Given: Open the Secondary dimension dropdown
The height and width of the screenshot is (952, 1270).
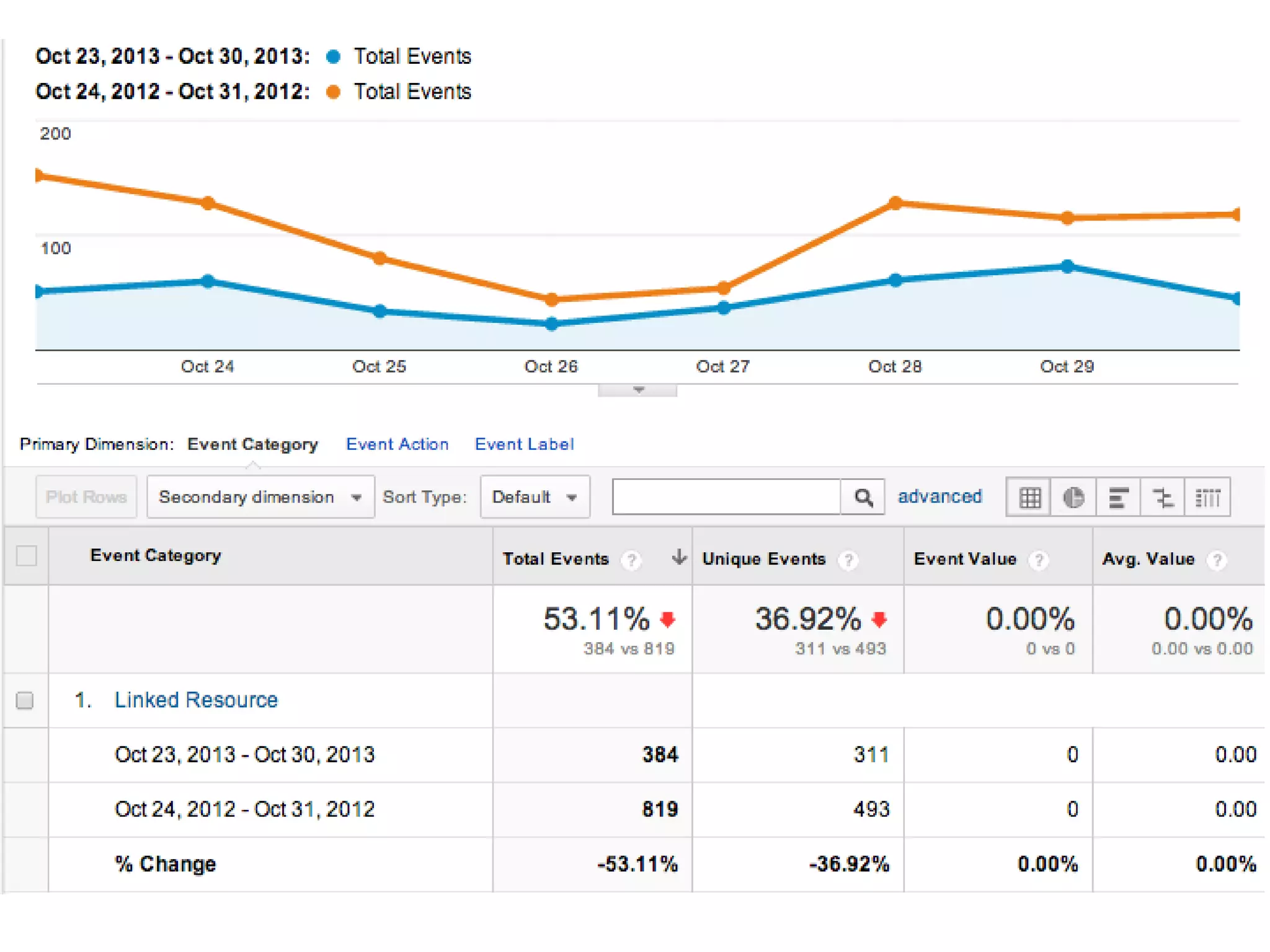Looking at the screenshot, I should [x=260, y=497].
